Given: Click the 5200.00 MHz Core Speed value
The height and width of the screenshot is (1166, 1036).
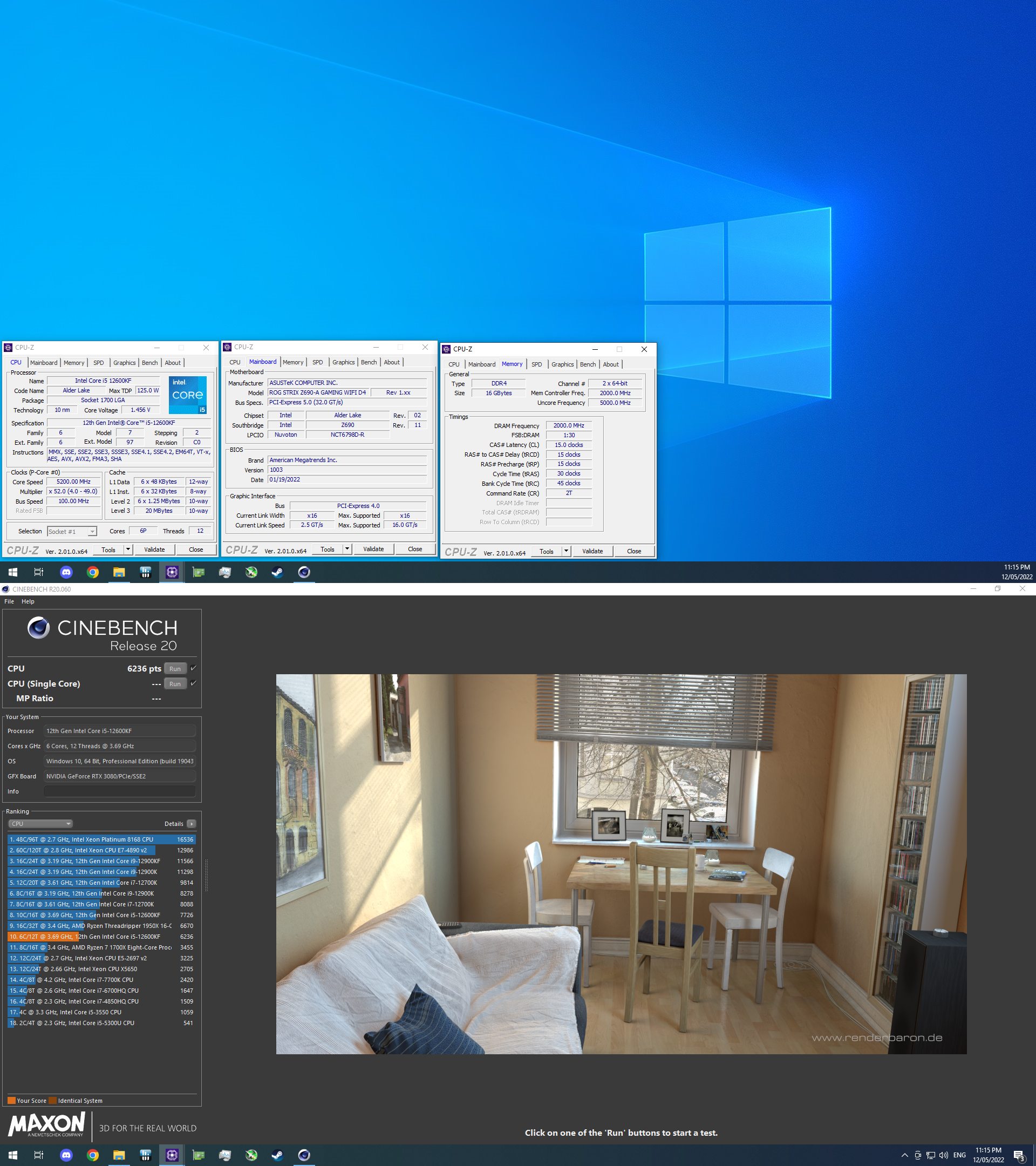Looking at the screenshot, I should [x=73, y=482].
